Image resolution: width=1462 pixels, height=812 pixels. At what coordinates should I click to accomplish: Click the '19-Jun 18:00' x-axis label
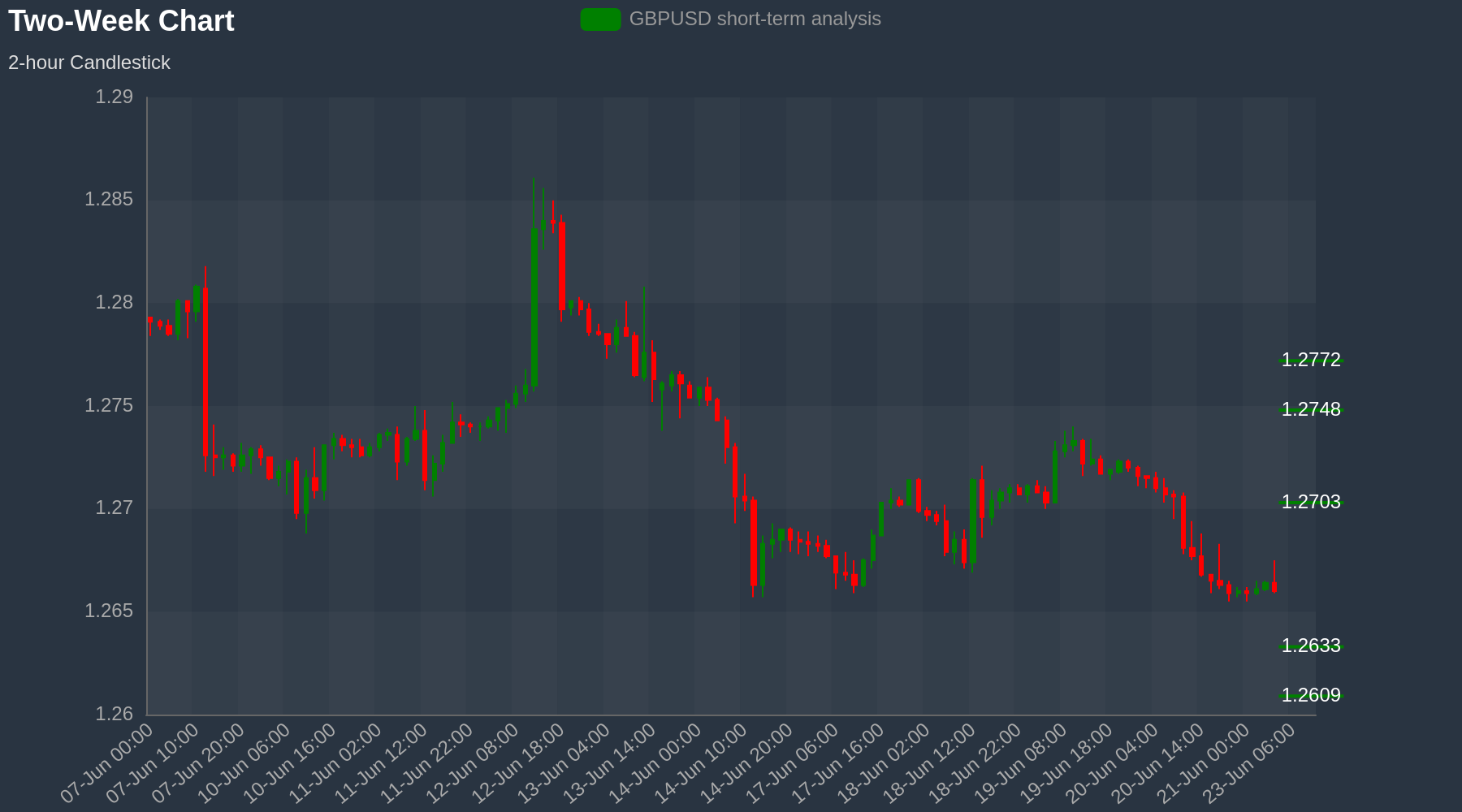tap(1066, 763)
